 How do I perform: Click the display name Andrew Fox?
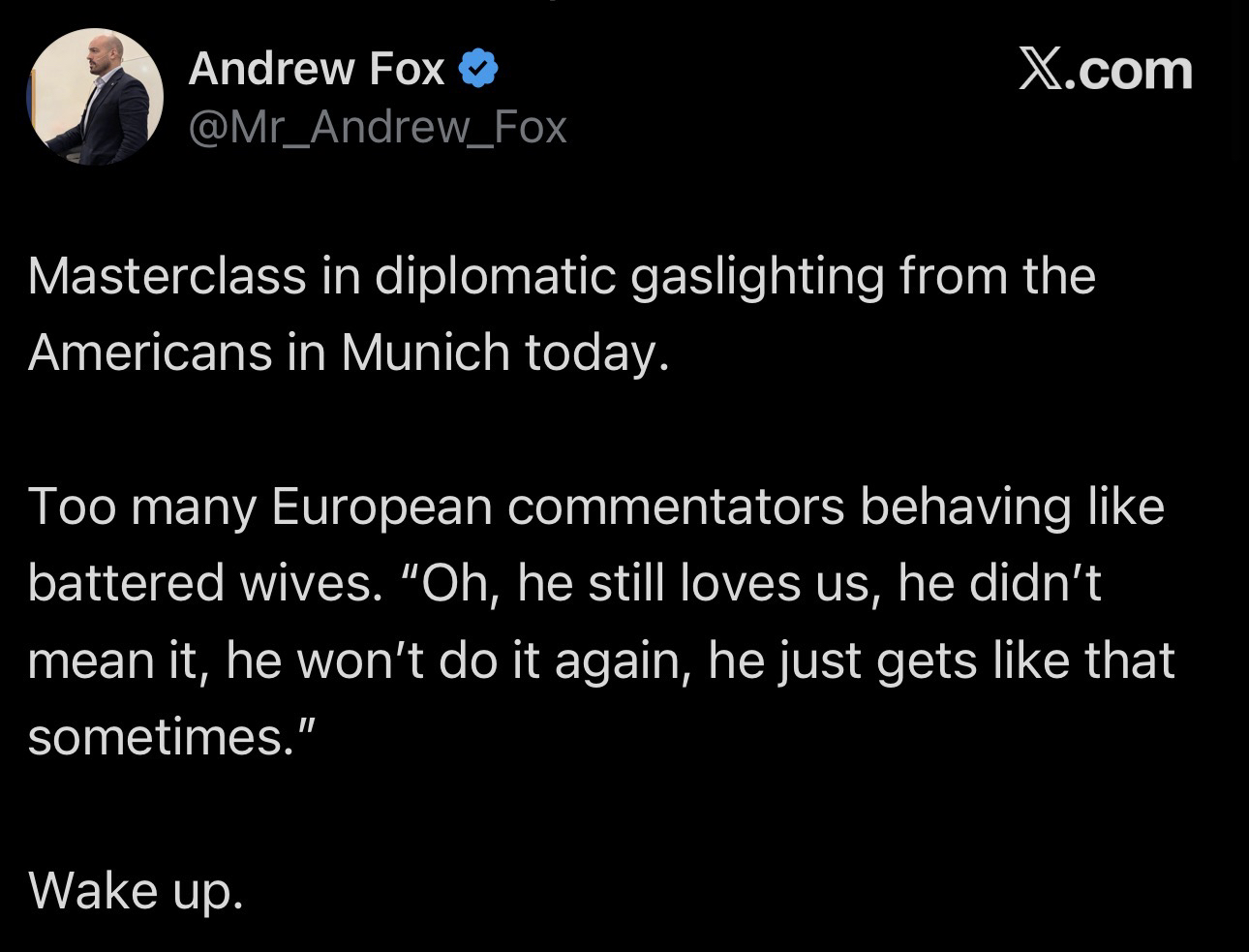[317, 70]
